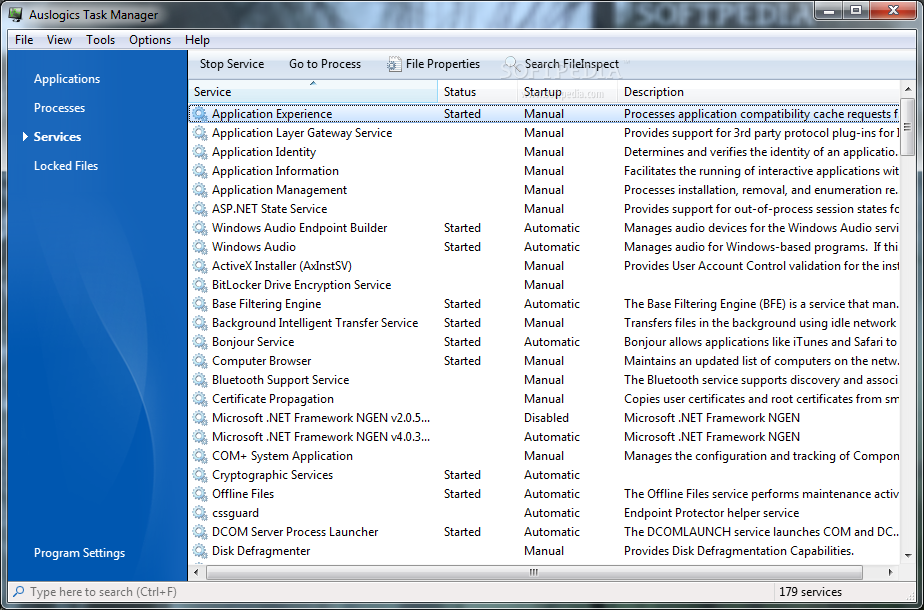Viewport: 924px width, 610px height.
Task: Click the Search FileInspect magnifier icon
Action: tap(512, 64)
